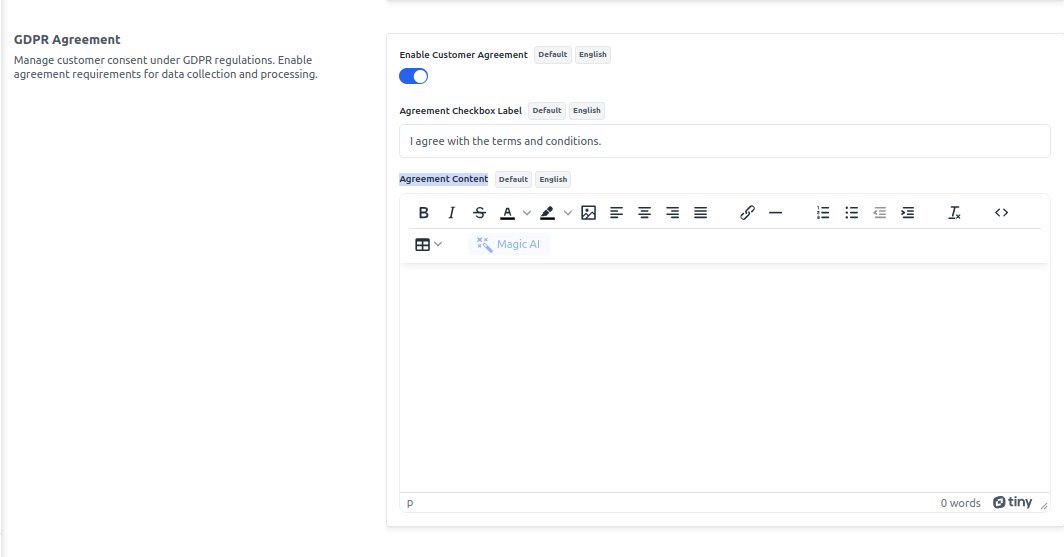Viewport: 1064px width, 557px height.
Task: Click the Default badge beside Agreement Checkbox Label
Action: pyautogui.click(x=547, y=111)
